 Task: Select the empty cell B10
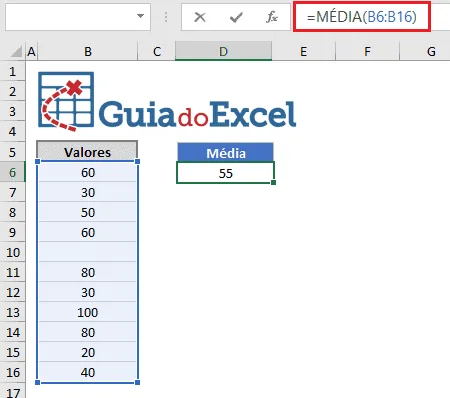(88, 252)
